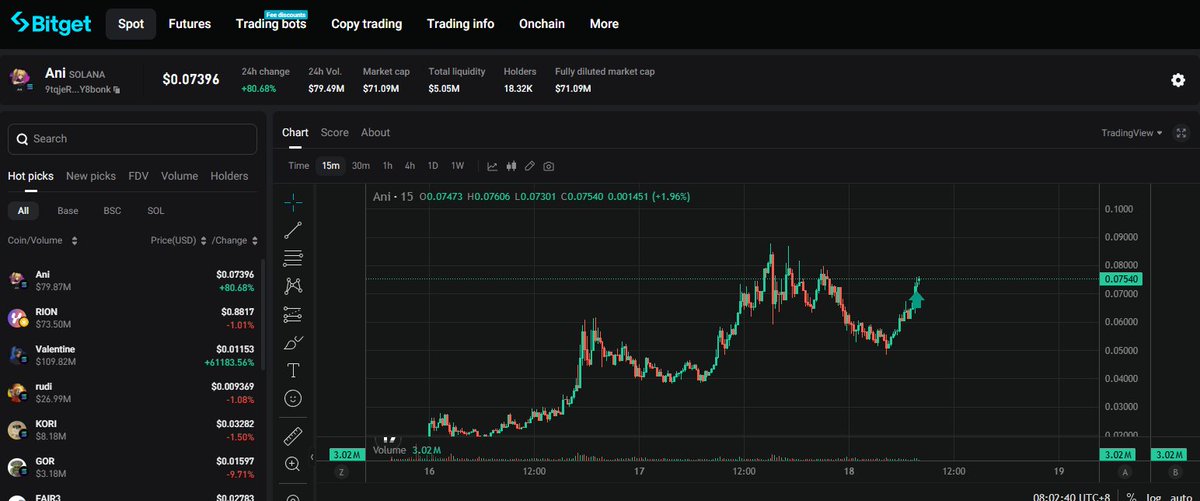Toggle percent scale mode
Screen dimensions: 1200x501
pyautogui.click(x=1132, y=496)
